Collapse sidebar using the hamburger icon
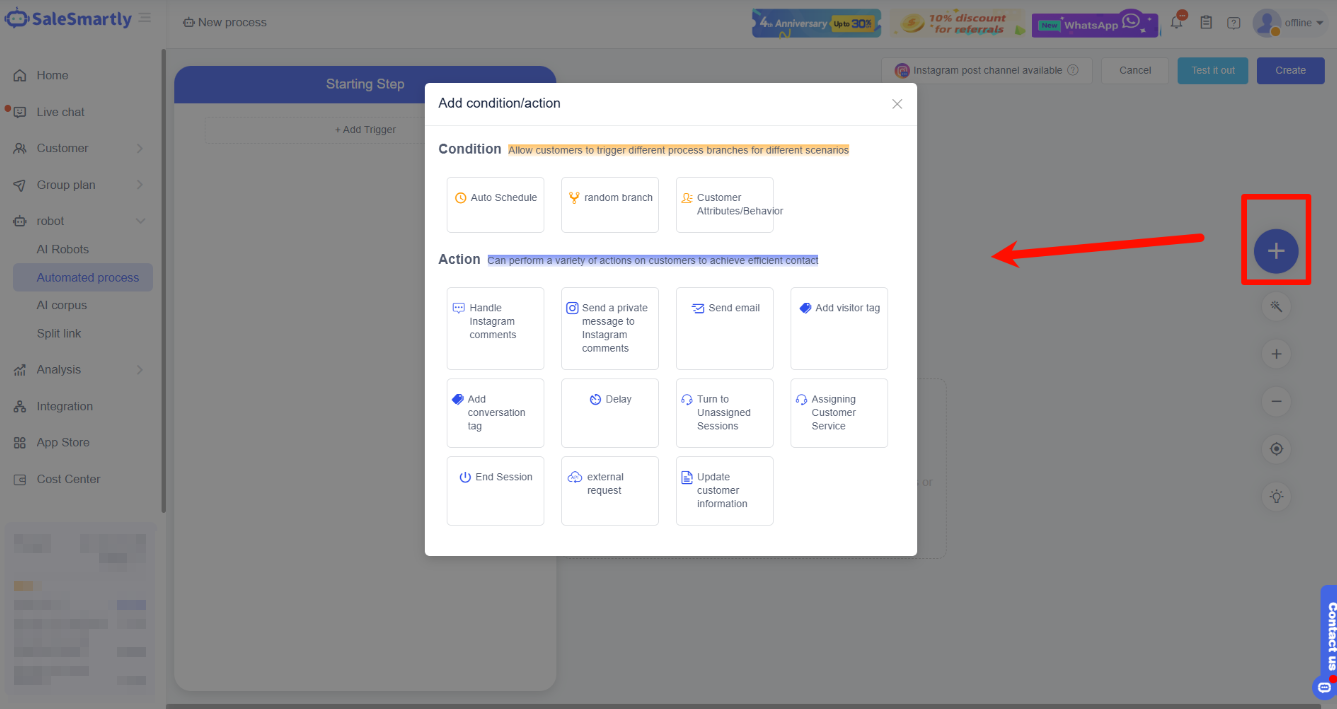1337x709 pixels. point(145,18)
